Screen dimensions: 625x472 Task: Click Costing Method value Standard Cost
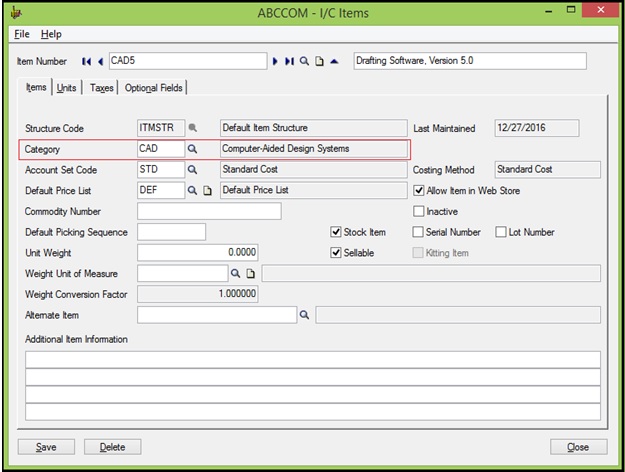pos(548,169)
